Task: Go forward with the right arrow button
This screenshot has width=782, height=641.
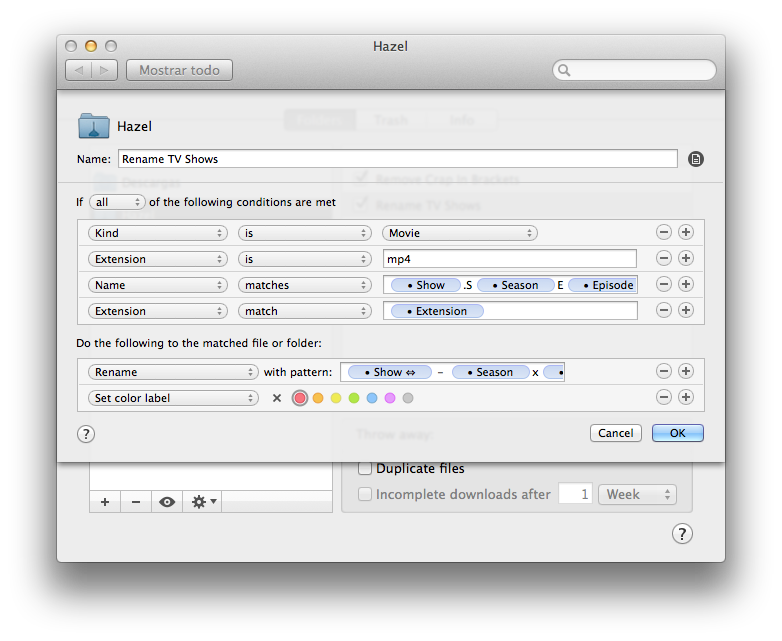Action: click(x=105, y=70)
